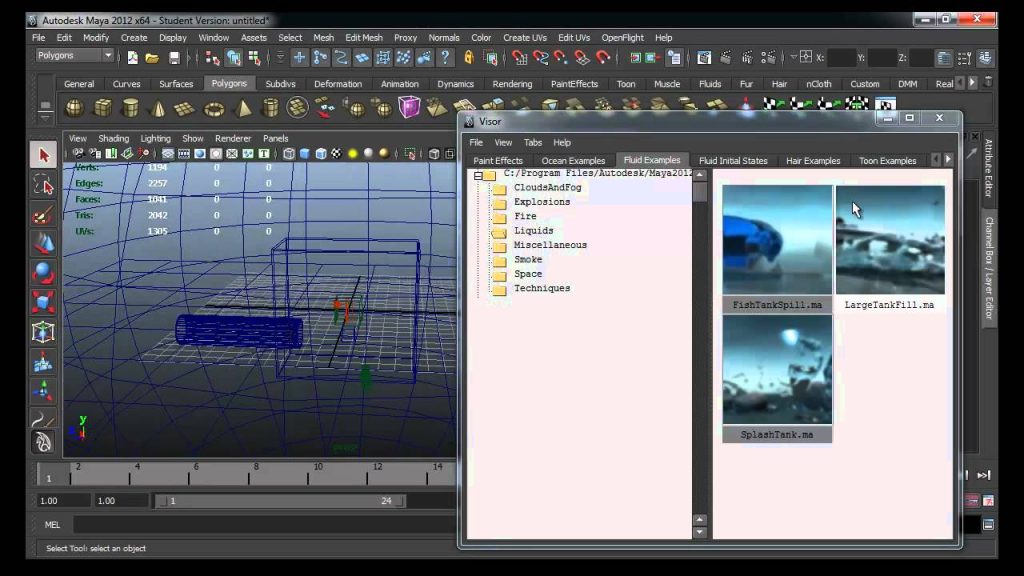Image resolution: width=1024 pixels, height=576 pixels.
Task: Click the time range slider bar
Action: [280, 501]
